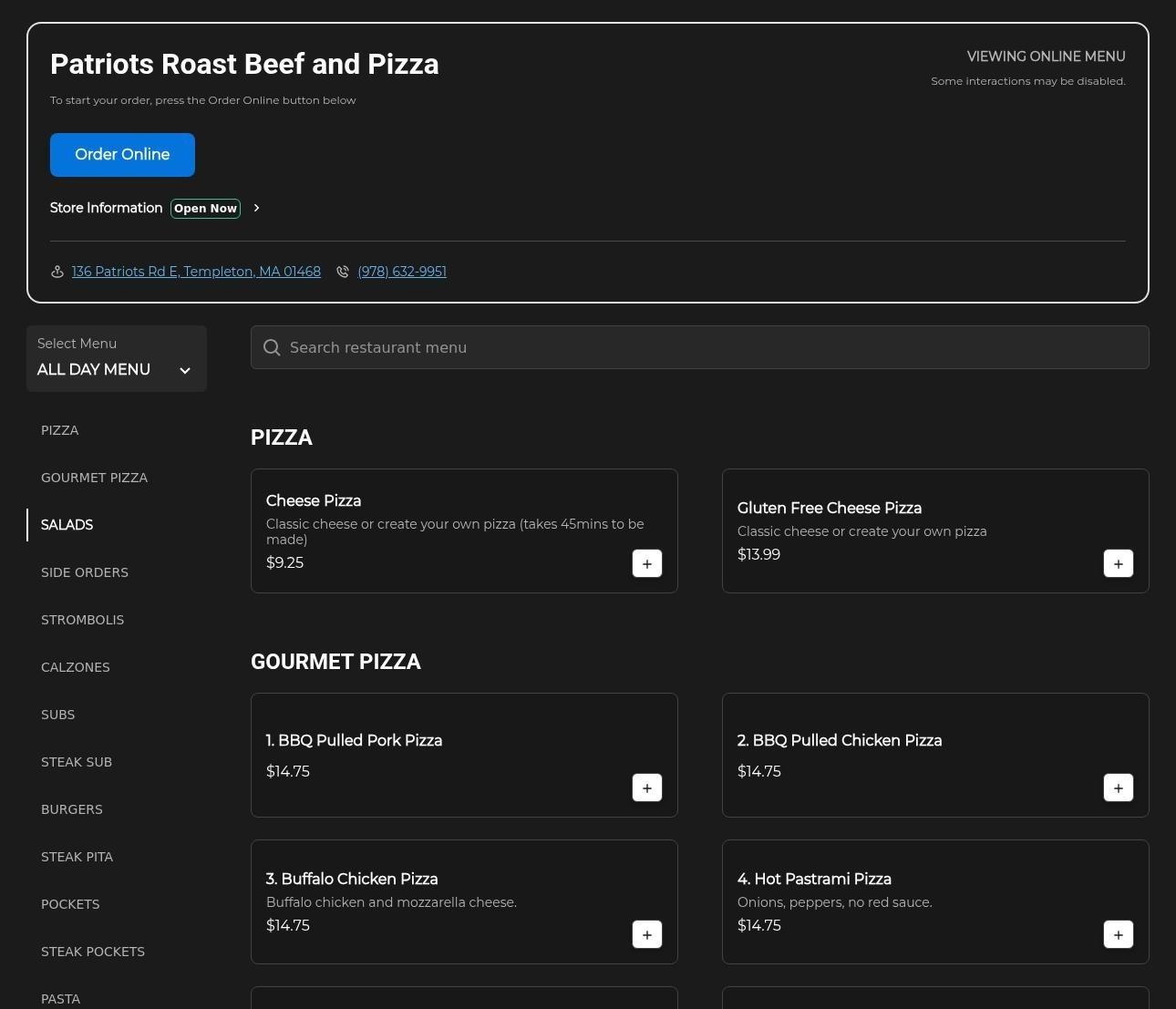Go to the STROMBOLIS category
The height and width of the screenshot is (1009, 1176).
click(x=82, y=620)
